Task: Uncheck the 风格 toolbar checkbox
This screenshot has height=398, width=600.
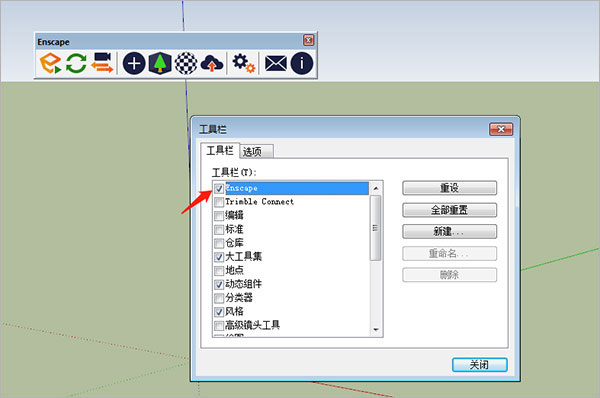Action: coord(219,312)
